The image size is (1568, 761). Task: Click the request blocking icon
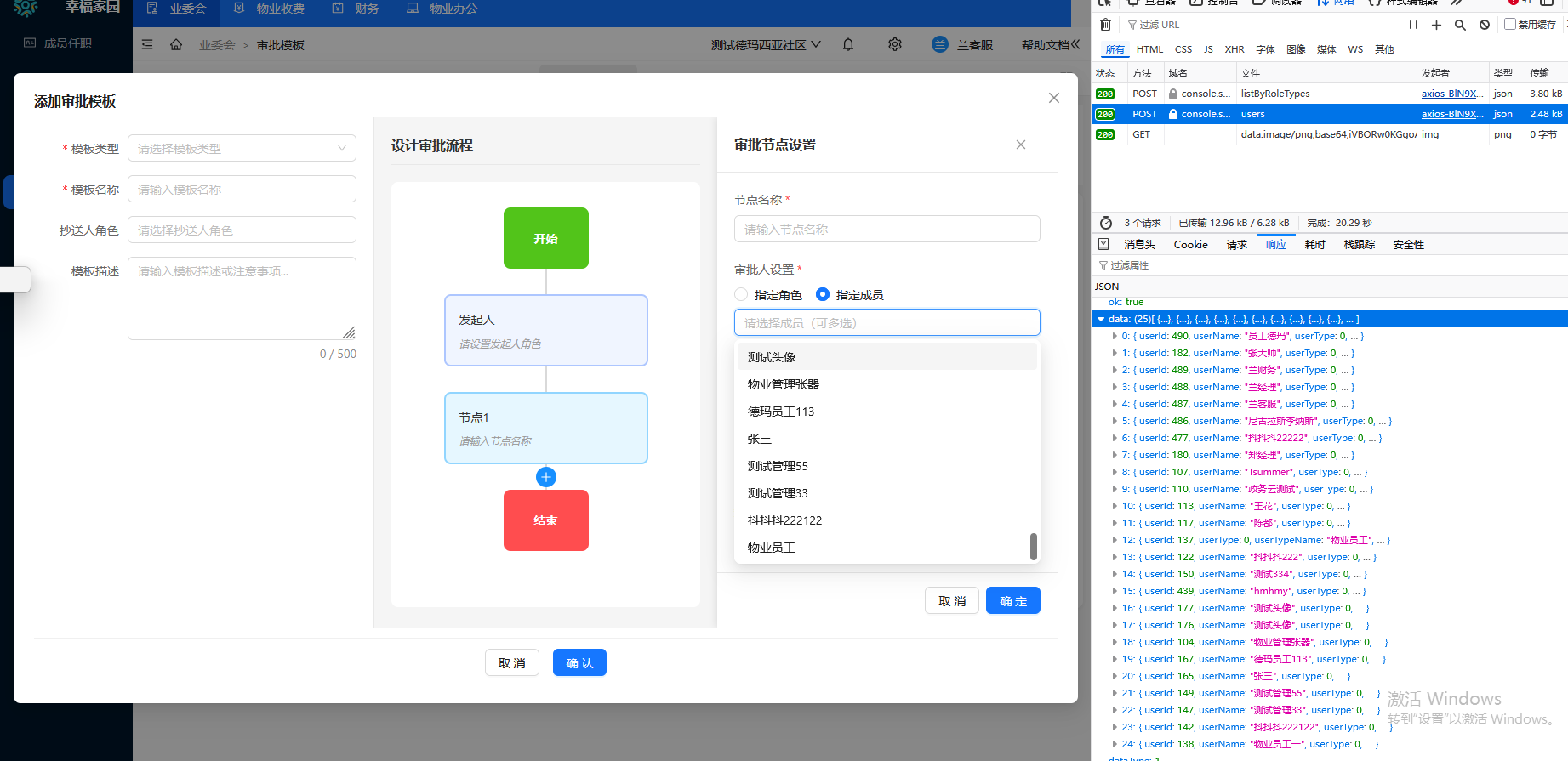pos(1485,25)
